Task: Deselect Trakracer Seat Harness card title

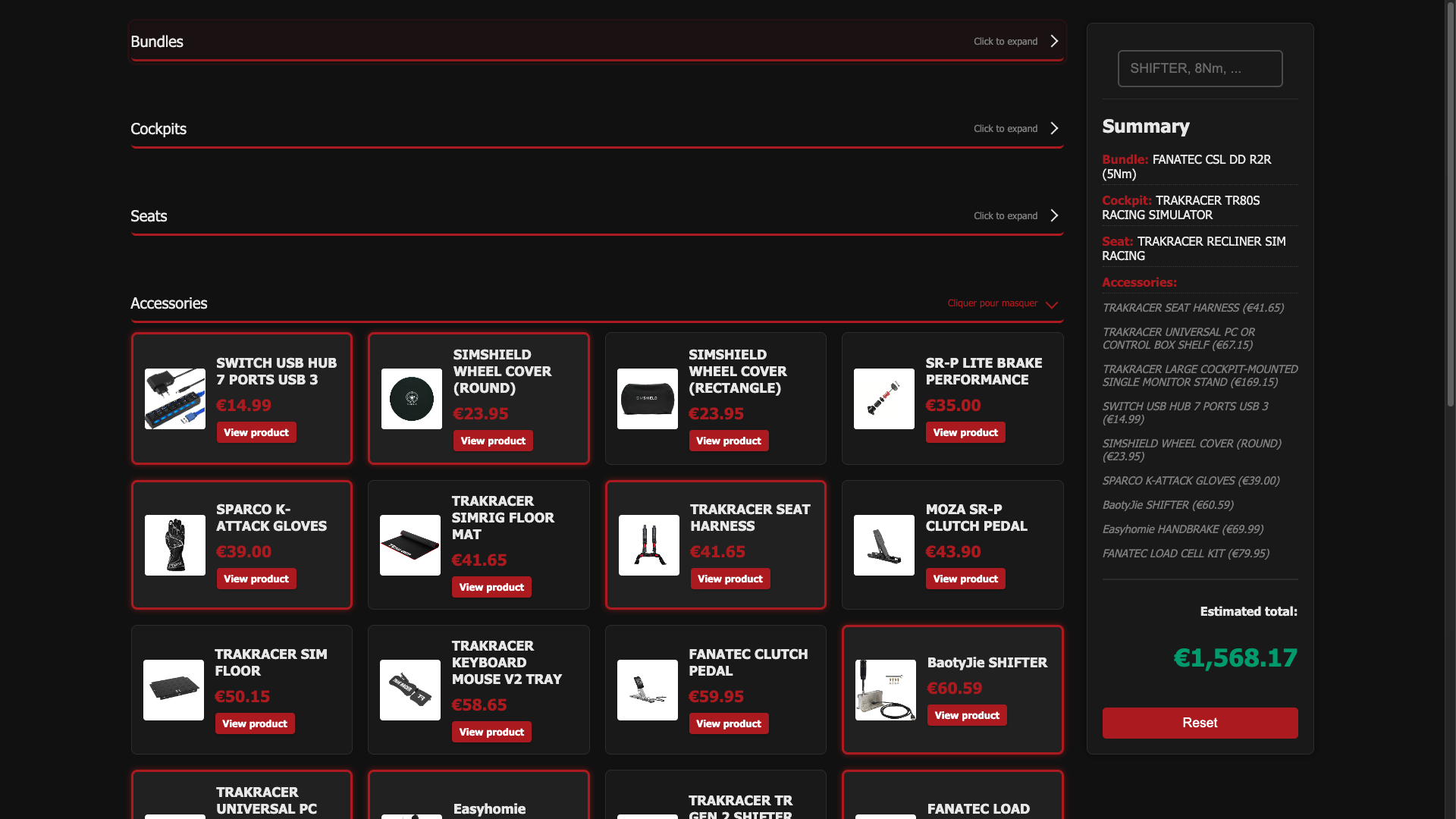Action: coord(750,518)
